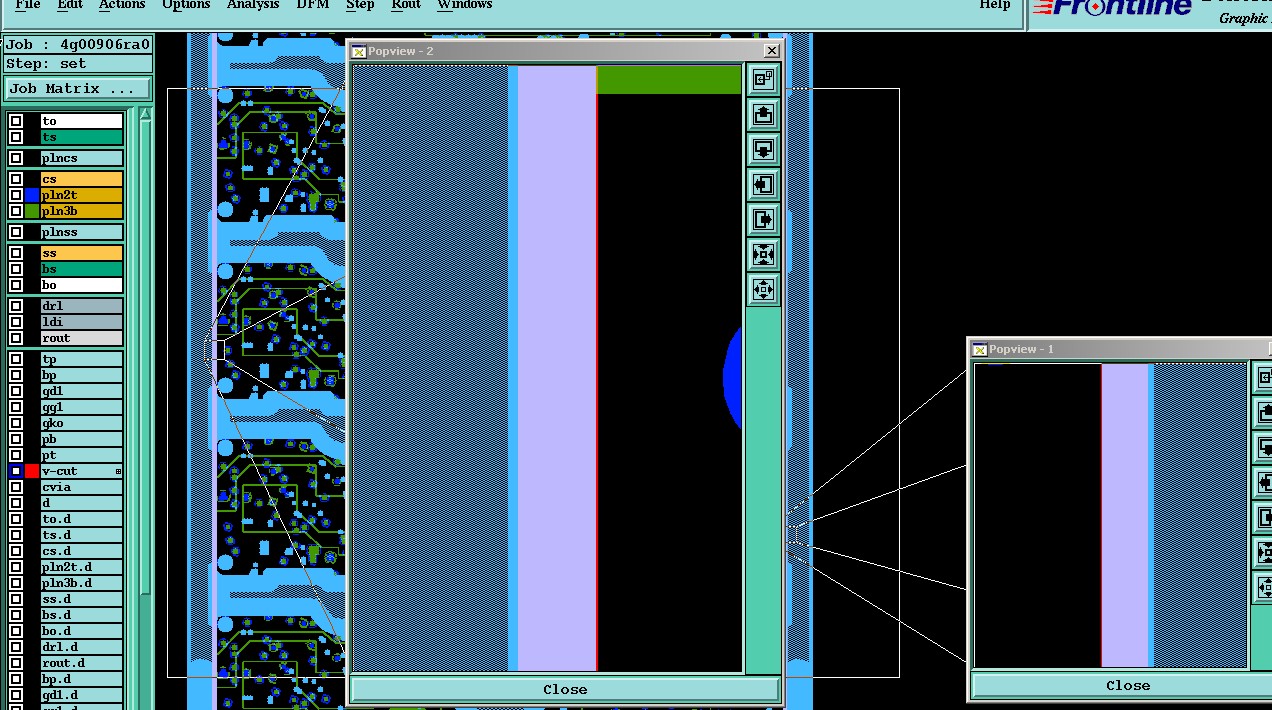
Task: Pan down in Popview 1
Action: point(1264,447)
